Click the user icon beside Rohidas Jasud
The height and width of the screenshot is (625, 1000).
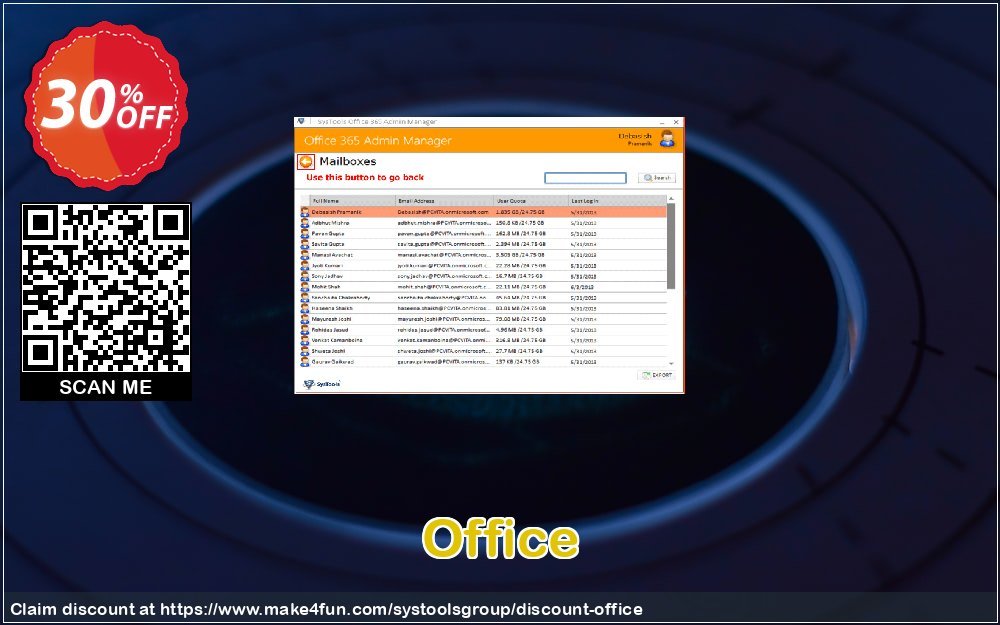pos(305,330)
